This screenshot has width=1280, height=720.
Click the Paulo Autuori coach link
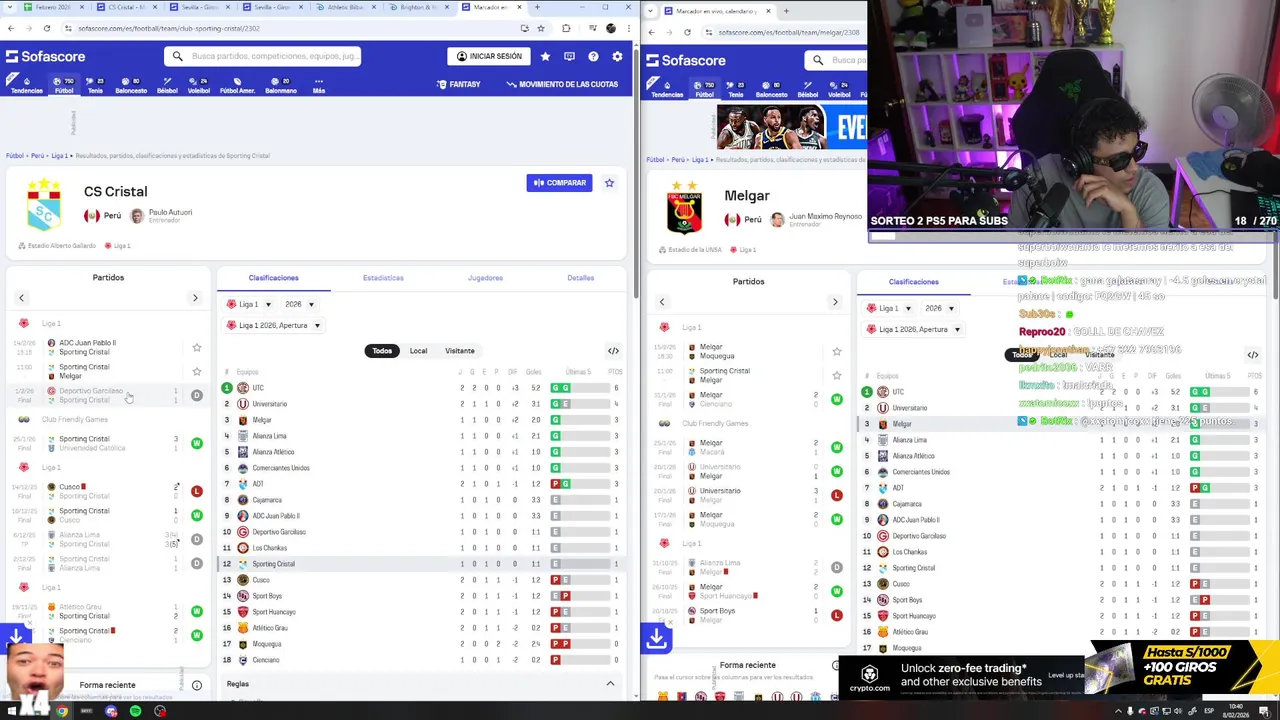[162, 216]
